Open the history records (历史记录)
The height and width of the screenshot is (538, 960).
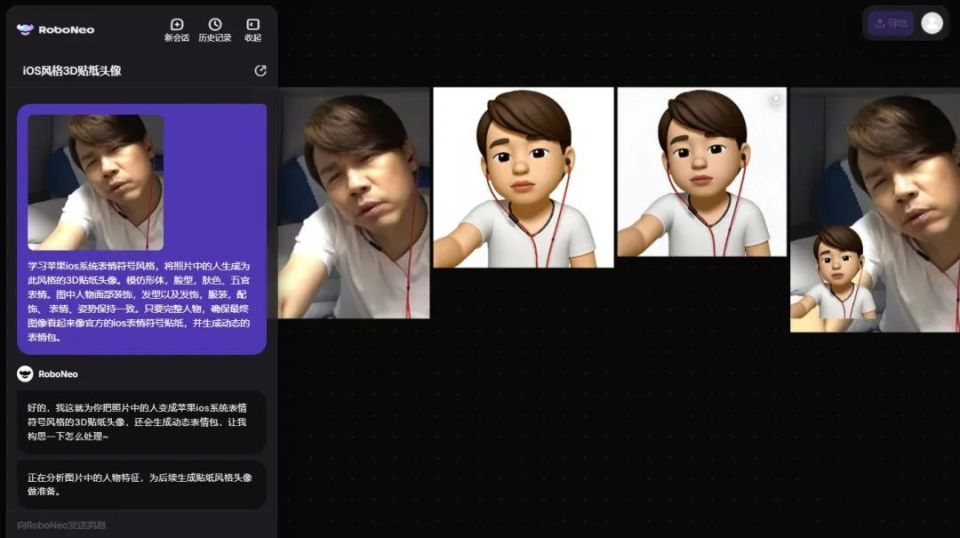click(215, 29)
